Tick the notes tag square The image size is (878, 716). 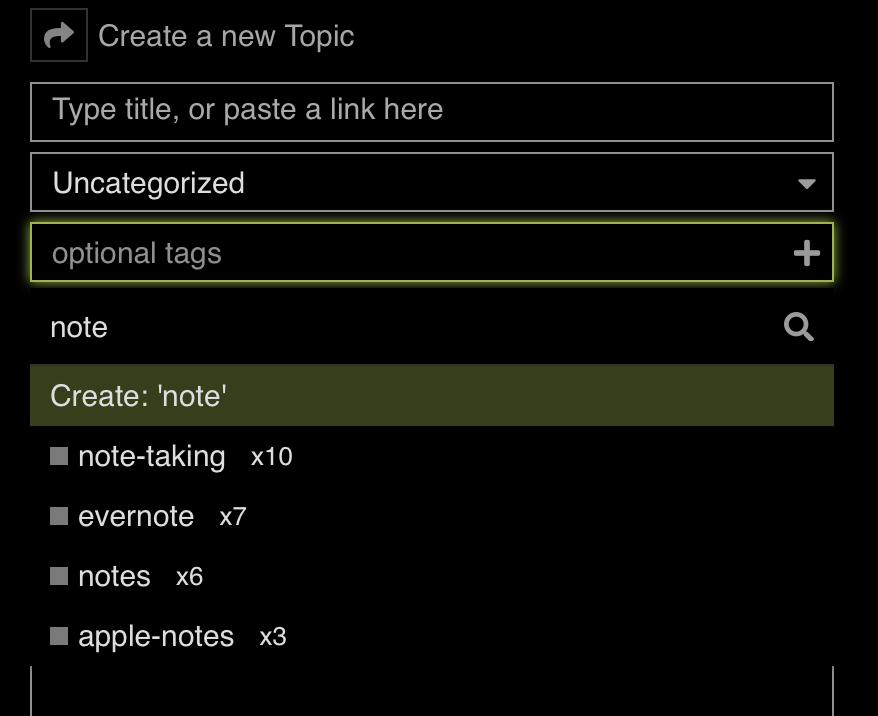[x=59, y=576]
